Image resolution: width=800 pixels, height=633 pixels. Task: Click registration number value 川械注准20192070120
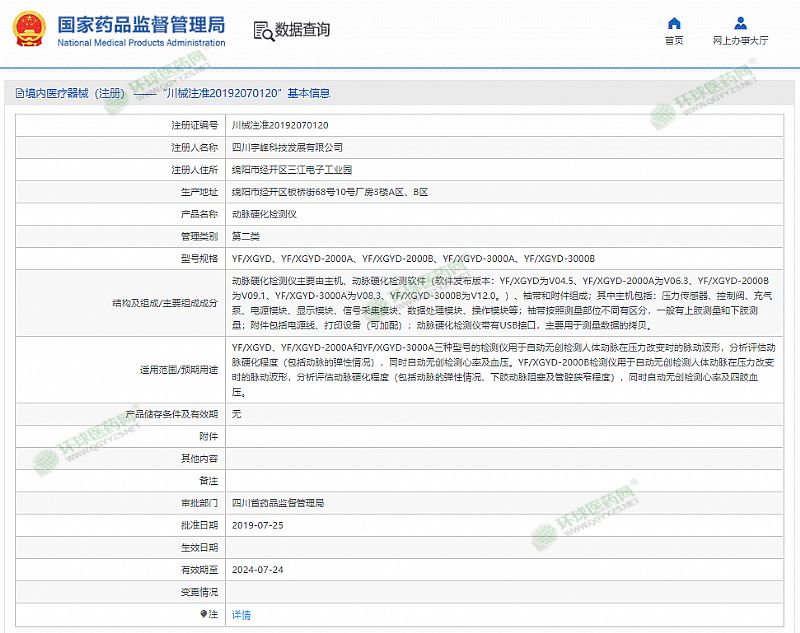[x=280, y=125]
